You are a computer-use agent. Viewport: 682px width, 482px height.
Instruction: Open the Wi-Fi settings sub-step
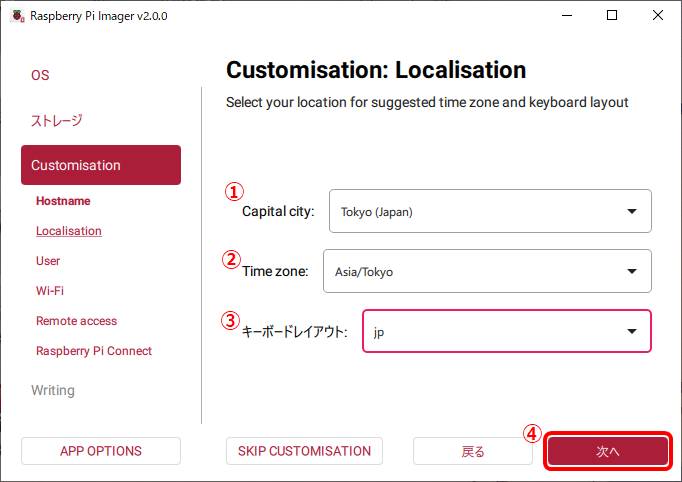click(50, 291)
